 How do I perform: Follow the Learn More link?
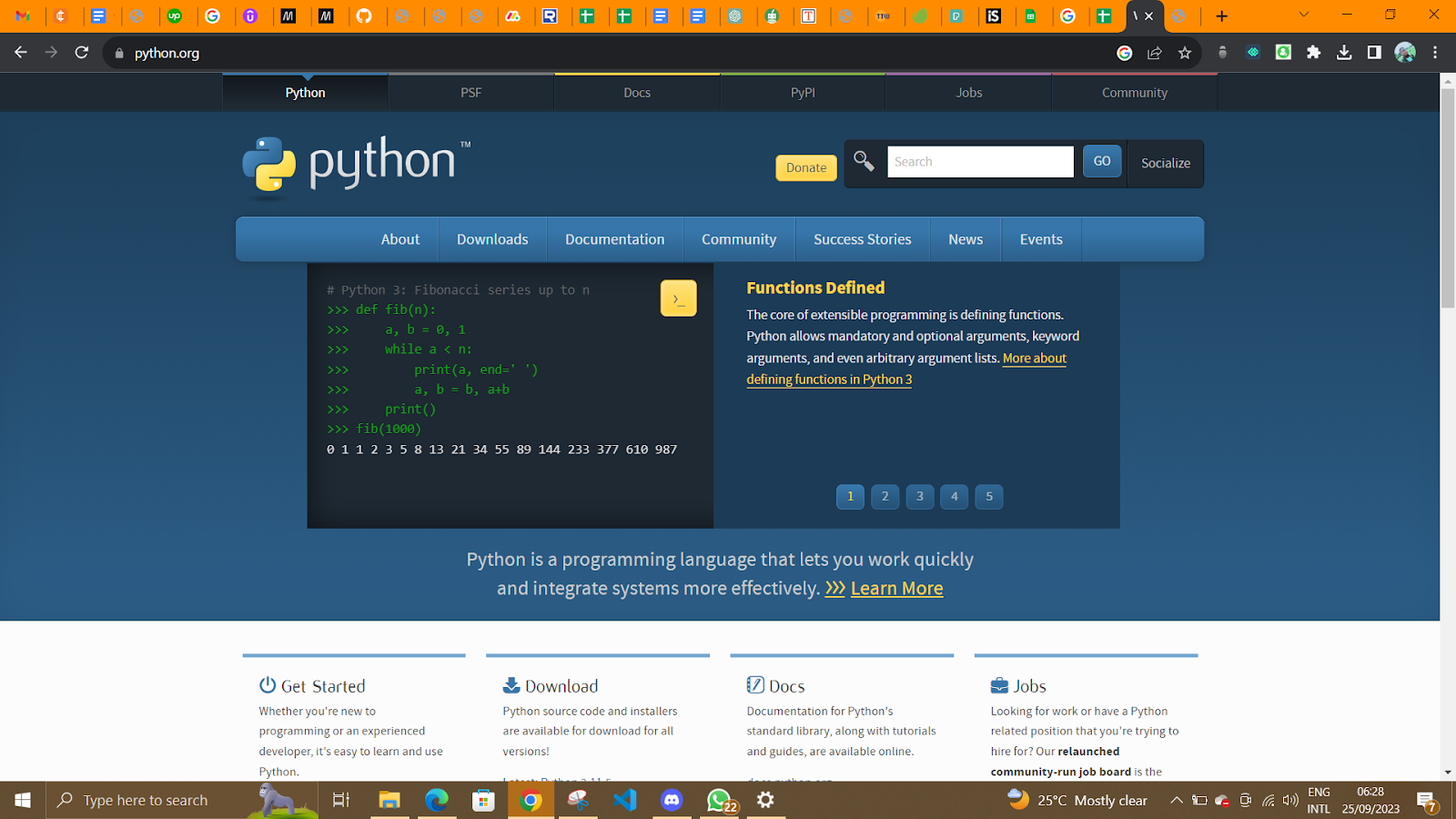coord(896,589)
